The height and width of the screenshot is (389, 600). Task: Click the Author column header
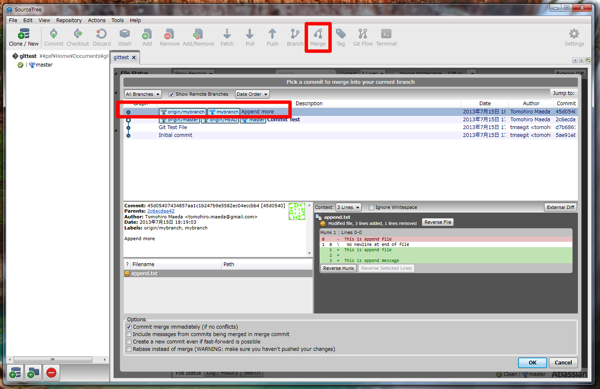click(x=531, y=103)
